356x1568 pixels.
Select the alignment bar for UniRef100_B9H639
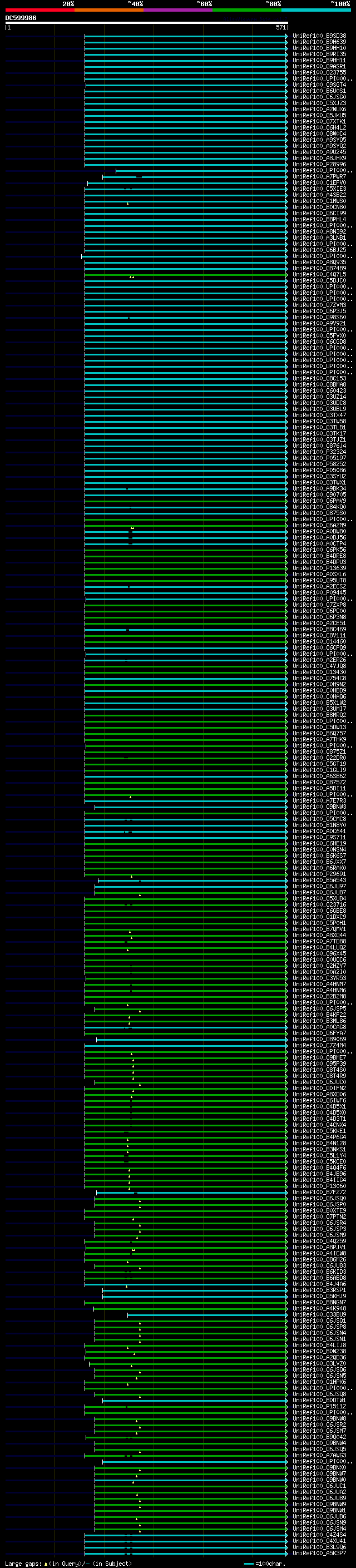tap(186, 42)
